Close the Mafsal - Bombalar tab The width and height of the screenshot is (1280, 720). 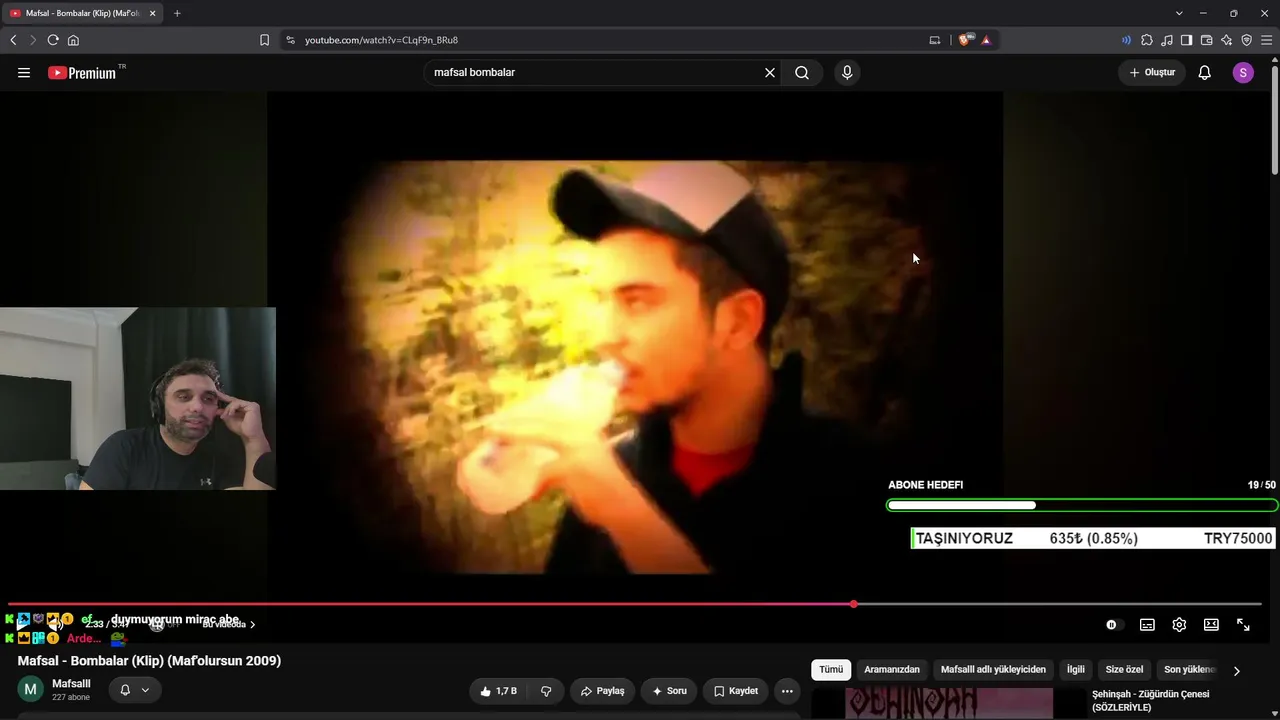click(152, 13)
